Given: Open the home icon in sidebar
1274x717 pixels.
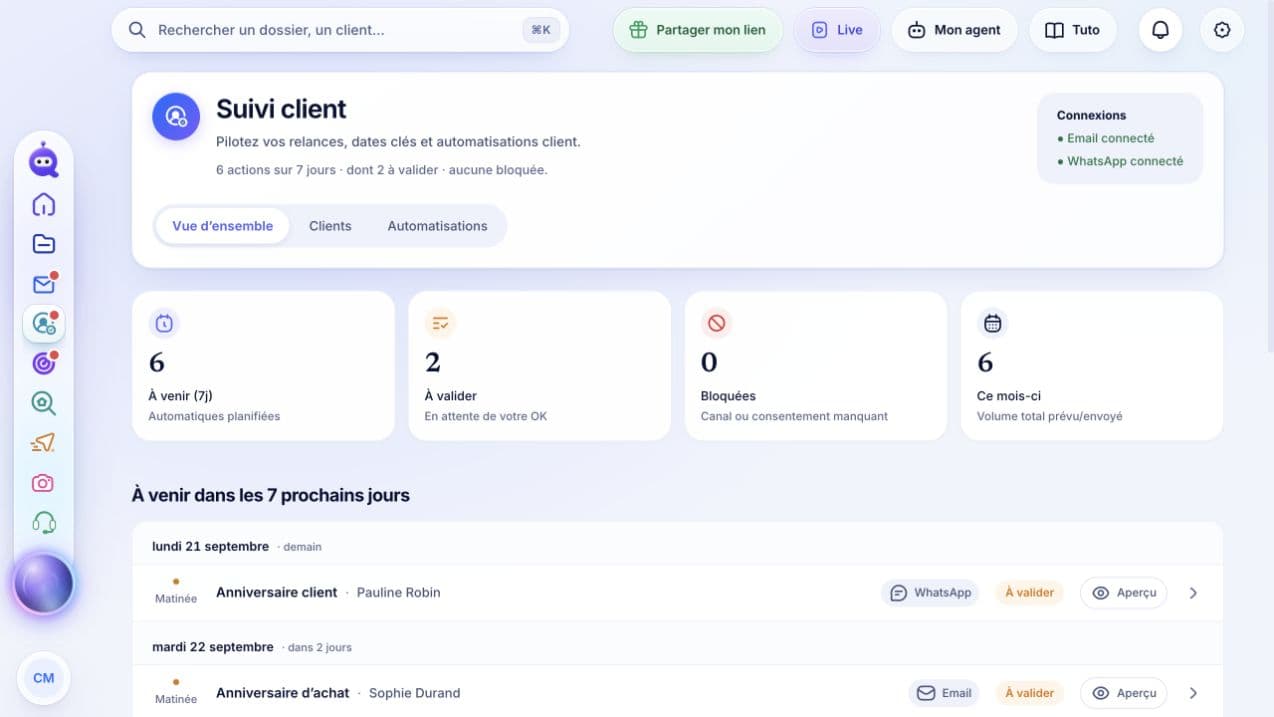Looking at the screenshot, I should tap(43, 205).
